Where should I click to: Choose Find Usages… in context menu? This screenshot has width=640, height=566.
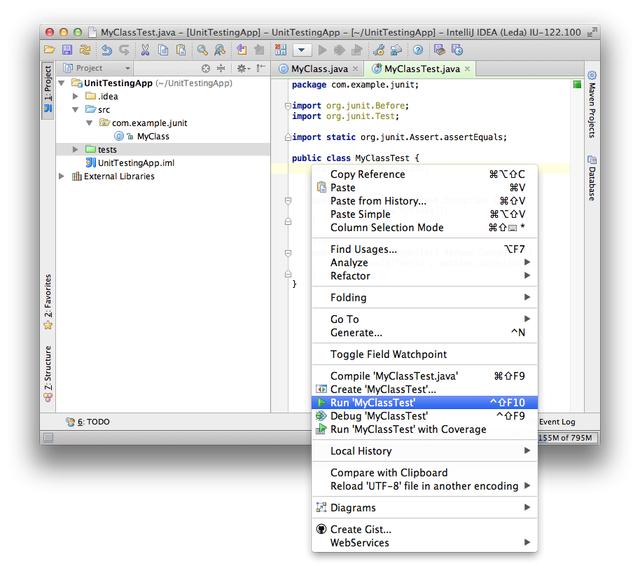coord(424,249)
